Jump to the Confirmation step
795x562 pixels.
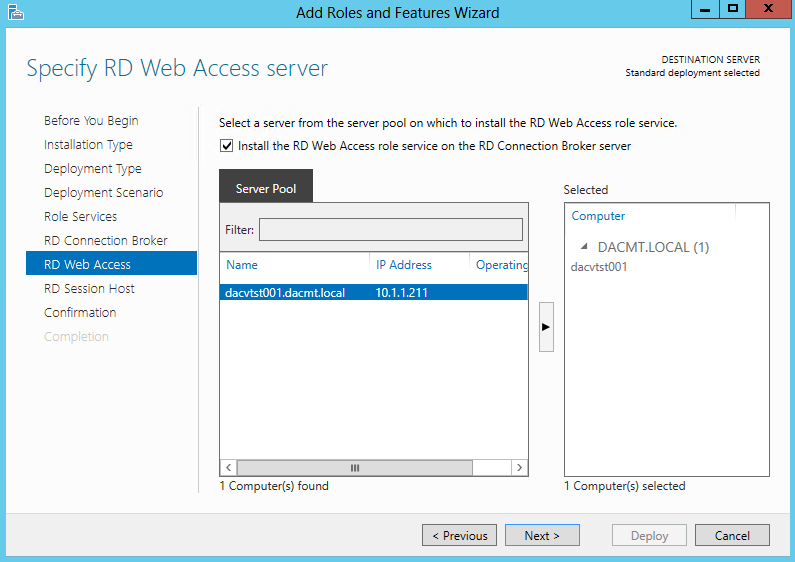[80, 312]
